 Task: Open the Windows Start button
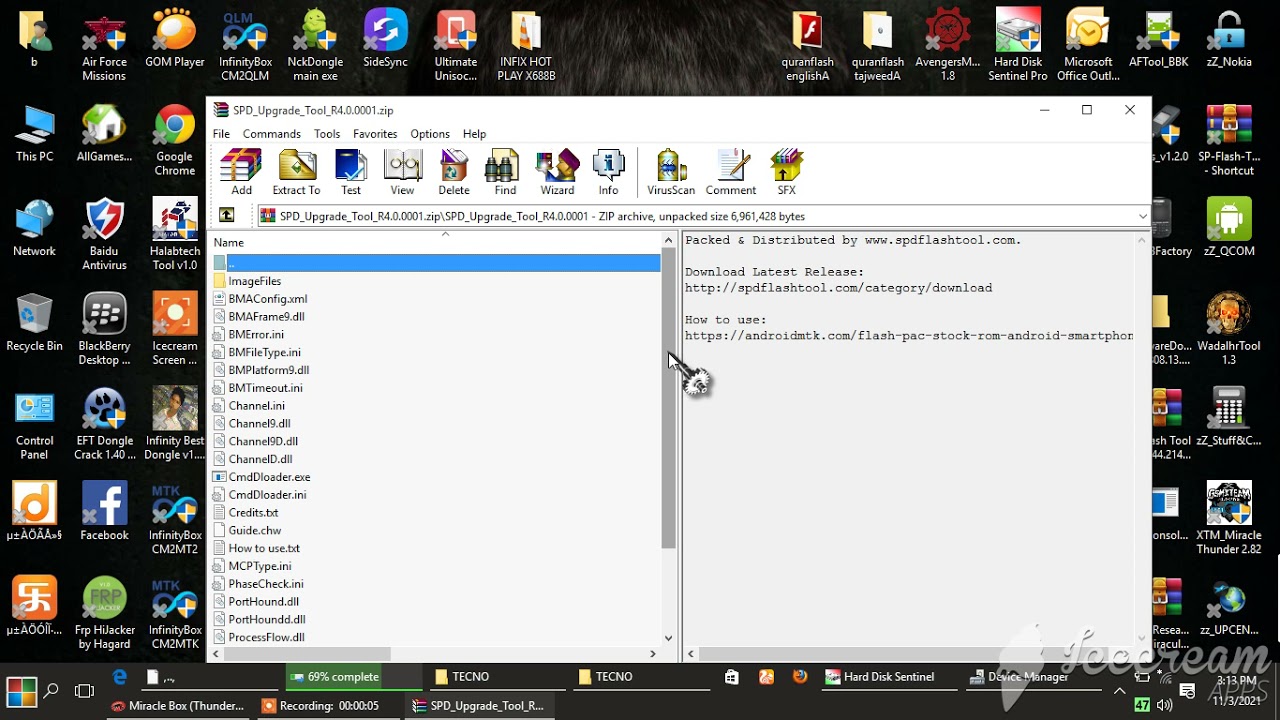[x=21, y=691]
